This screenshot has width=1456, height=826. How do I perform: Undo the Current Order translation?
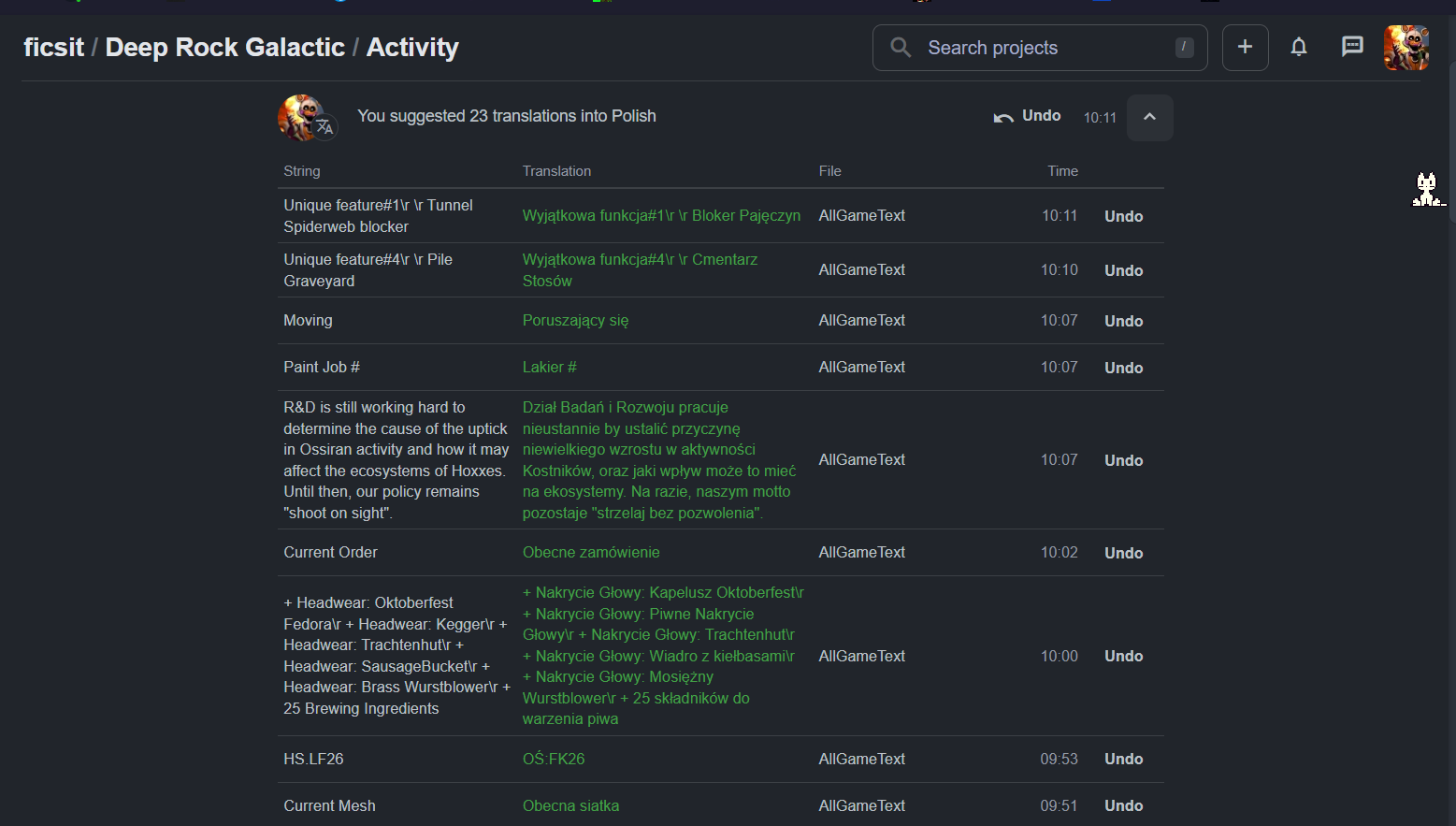click(x=1123, y=553)
